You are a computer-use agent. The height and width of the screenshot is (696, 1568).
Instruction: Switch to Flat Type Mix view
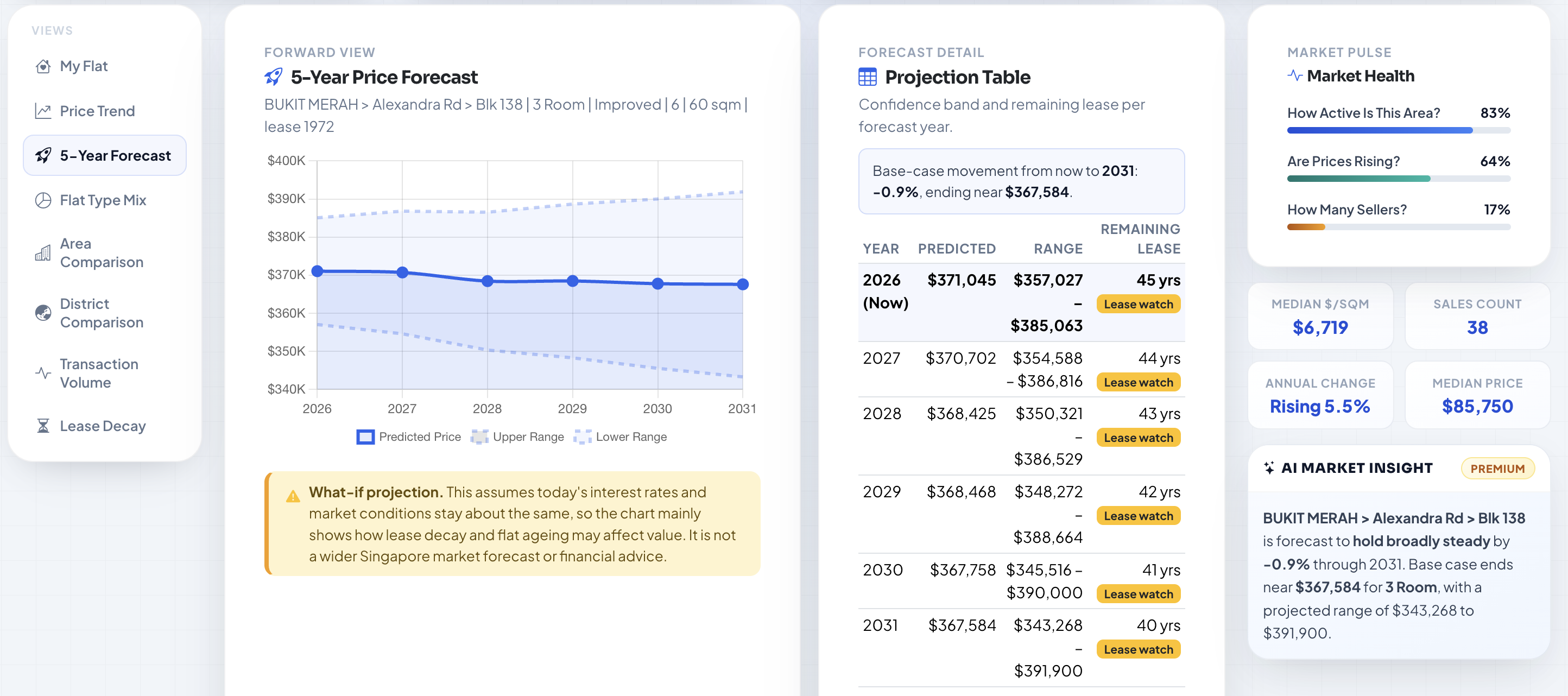(x=105, y=200)
